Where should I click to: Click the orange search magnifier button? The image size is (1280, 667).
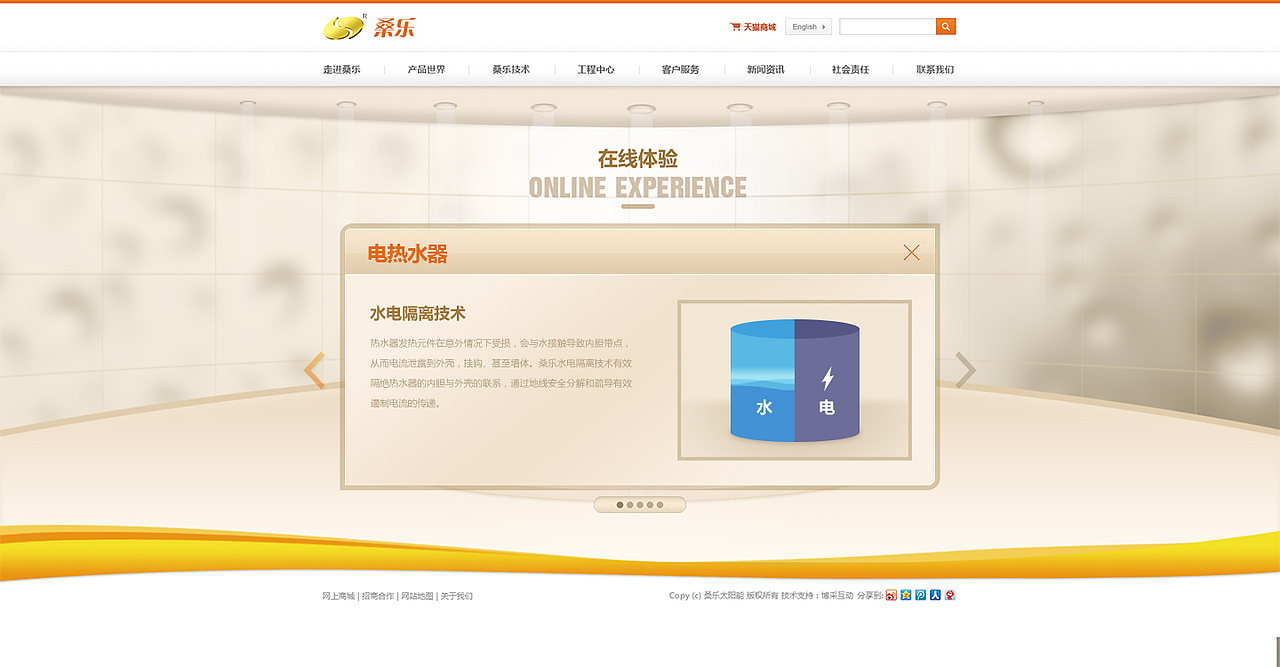coord(946,27)
